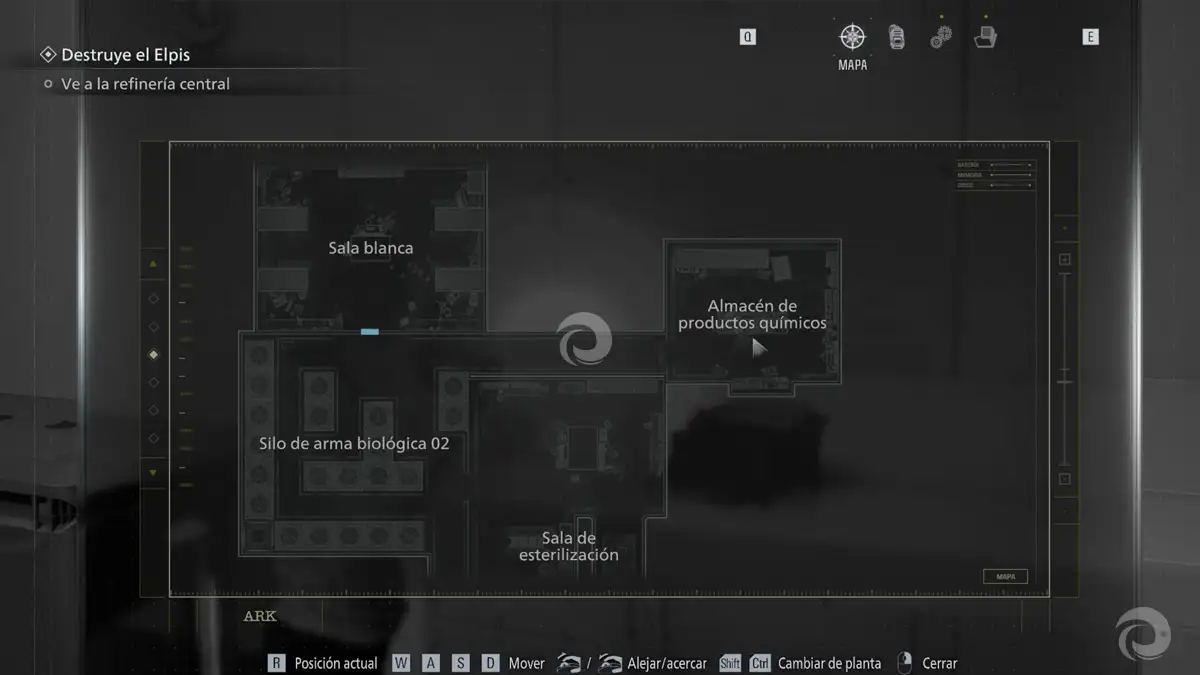Click the MAPA button in the map corner
Image resolution: width=1200 pixels, height=675 pixels.
(1005, 577)
